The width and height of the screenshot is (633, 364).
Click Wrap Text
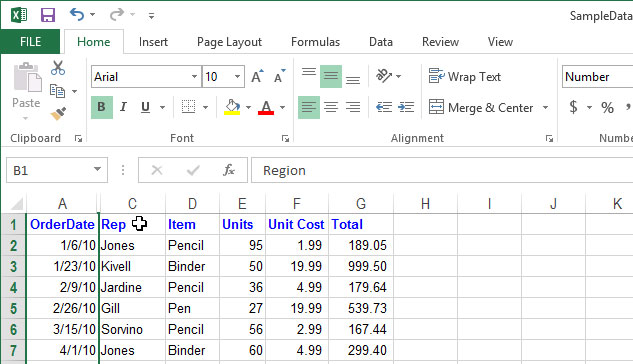point(465,76)
